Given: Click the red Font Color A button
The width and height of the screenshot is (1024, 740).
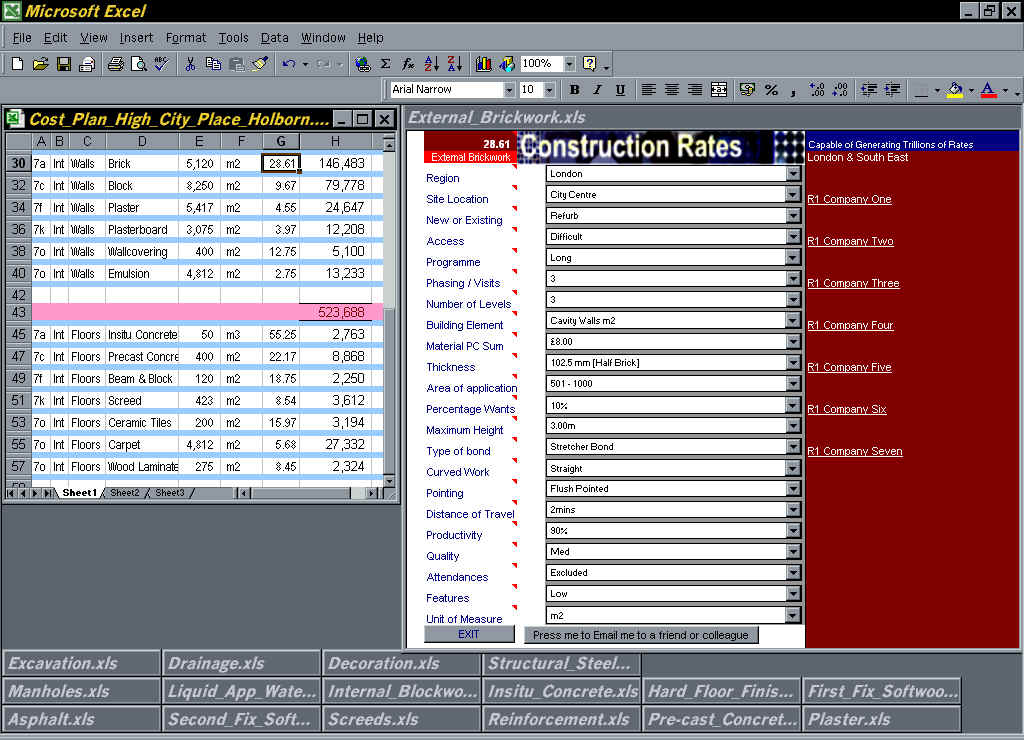Looking at the screenshot, I should click(989, 89).
